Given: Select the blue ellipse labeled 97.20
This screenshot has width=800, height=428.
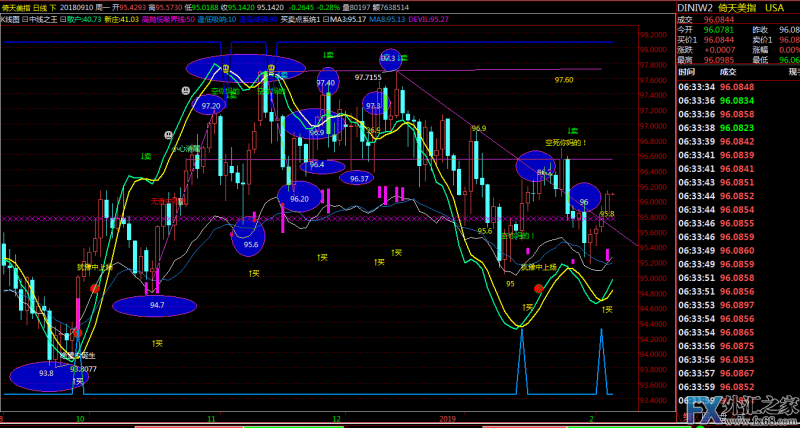Looking at the screenshot, I should tap(211, 104).
